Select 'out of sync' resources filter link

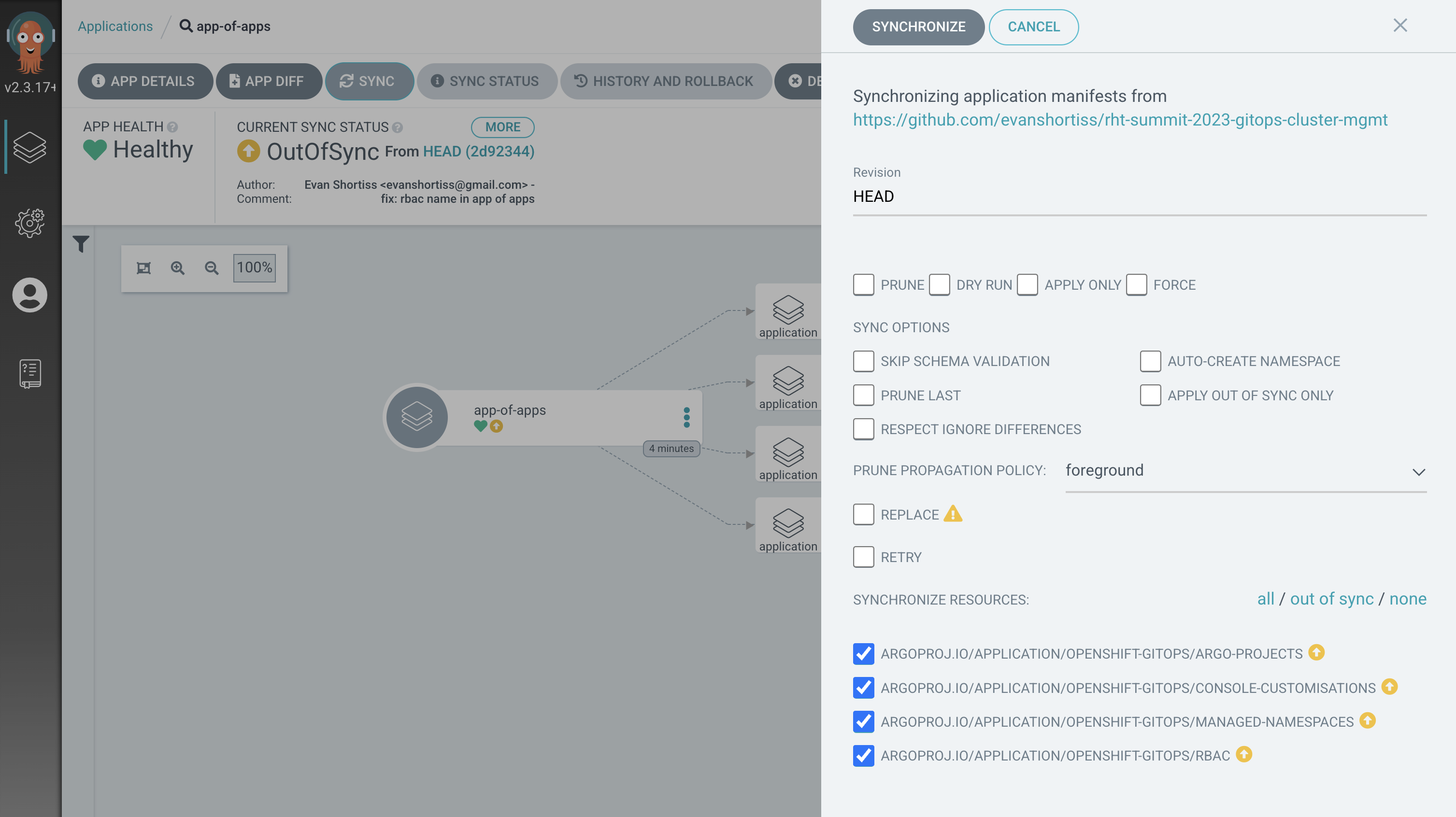click(x=1332, y=599)
